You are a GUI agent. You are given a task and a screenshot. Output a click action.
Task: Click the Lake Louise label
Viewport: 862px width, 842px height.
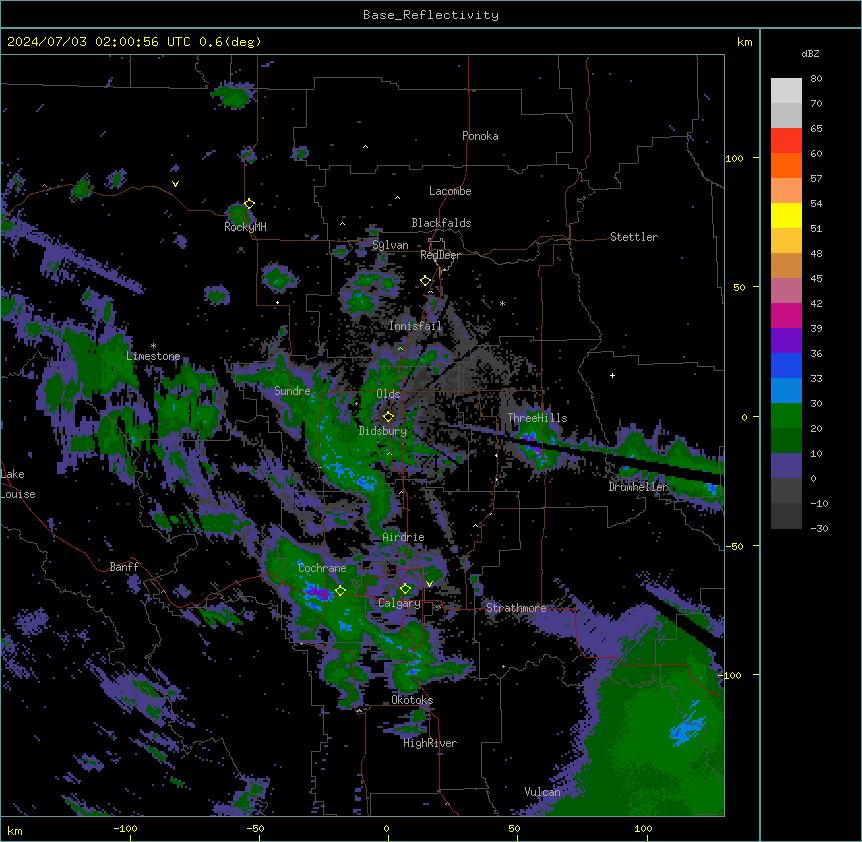pos(18,484)
